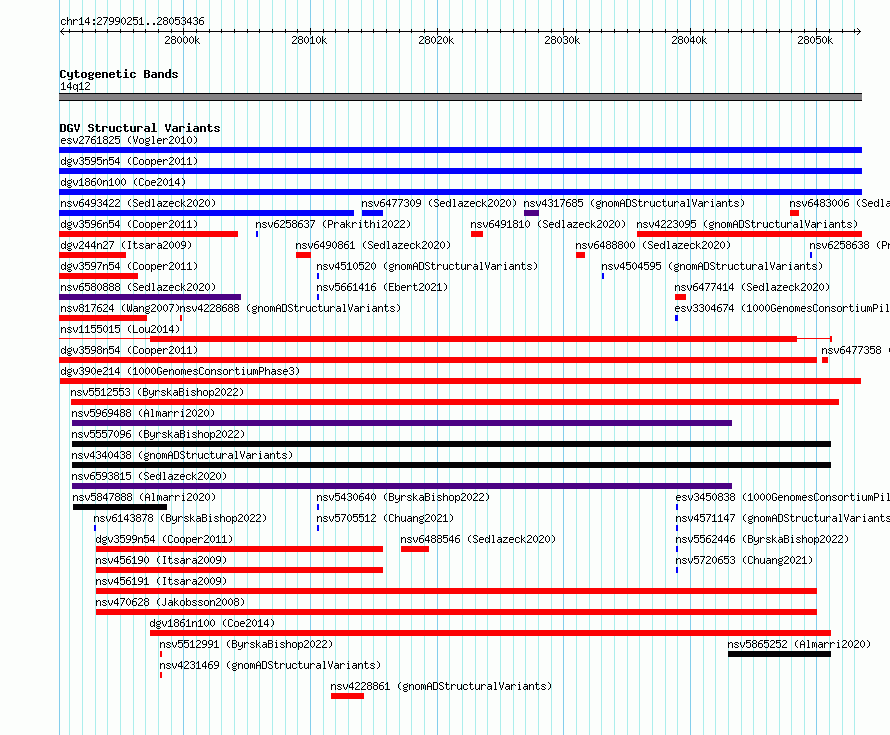Image resolution: width=890 pixels, height=735 pixels.
Task: Click purple bar under nsv6580888
Action: (150, 297)
